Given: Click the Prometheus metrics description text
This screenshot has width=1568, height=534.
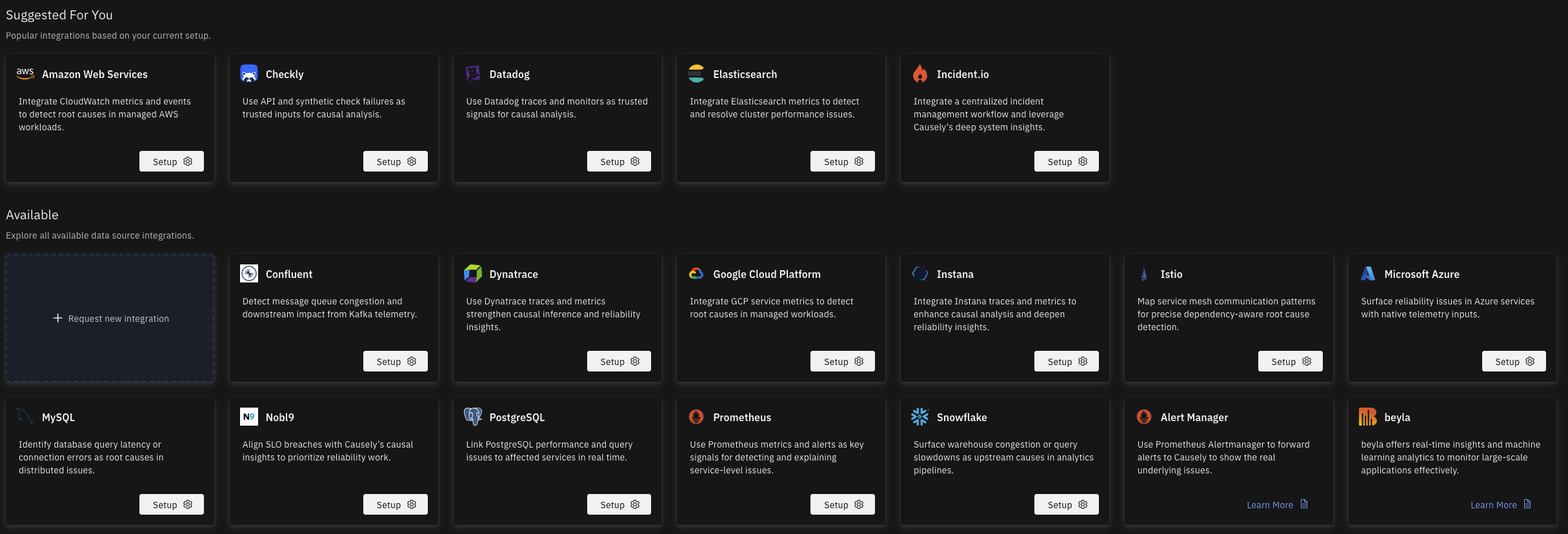Looking at the screenshot, I should click(777, 457).
